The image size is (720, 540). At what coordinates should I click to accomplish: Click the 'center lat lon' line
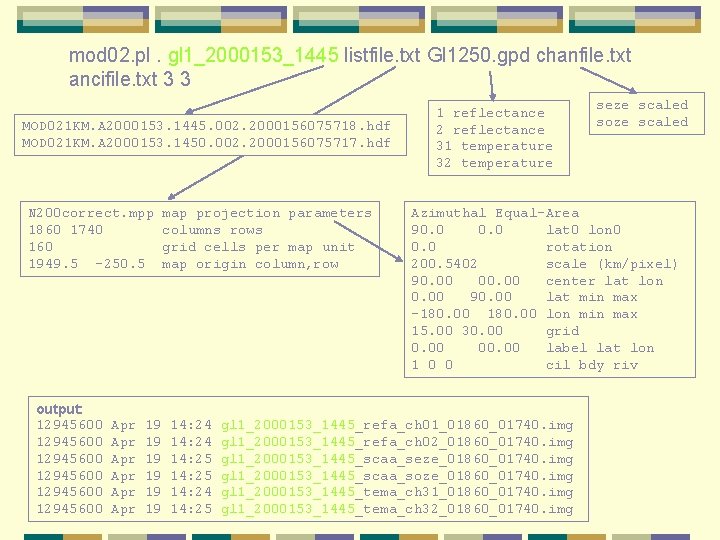pyautogui.click(x=537, y=281)
